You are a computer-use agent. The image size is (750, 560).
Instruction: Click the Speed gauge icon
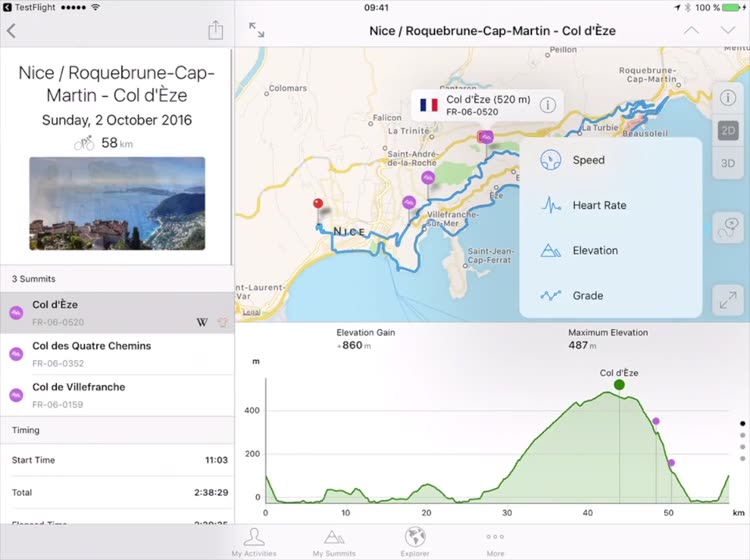point(551,160)
